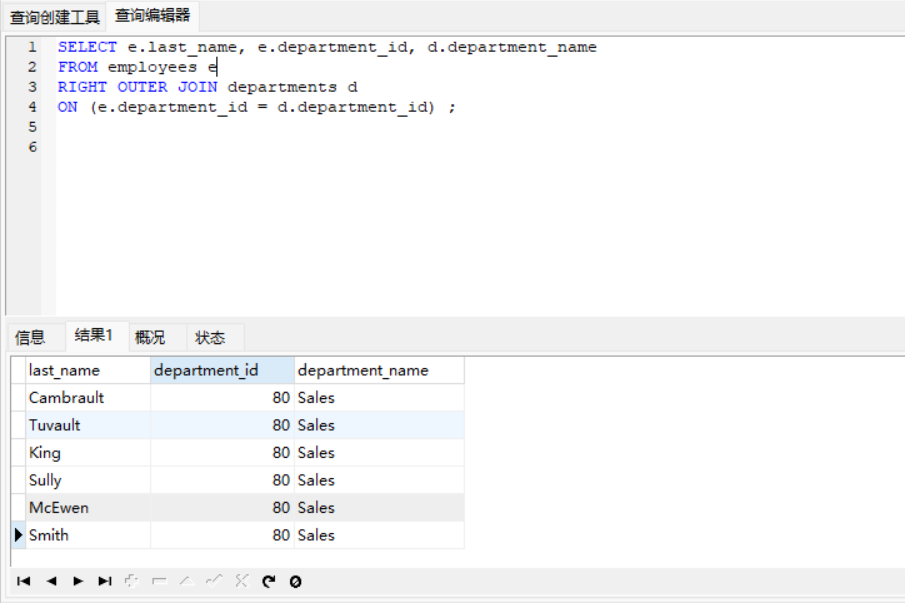Screen dimensions: 905x603
Task: Go to the first record
Action: (x=24, y=581)
